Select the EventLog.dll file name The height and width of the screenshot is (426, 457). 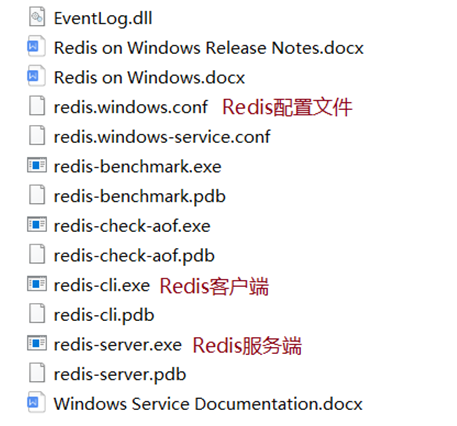pyautogui.click(x=103, y=19)
